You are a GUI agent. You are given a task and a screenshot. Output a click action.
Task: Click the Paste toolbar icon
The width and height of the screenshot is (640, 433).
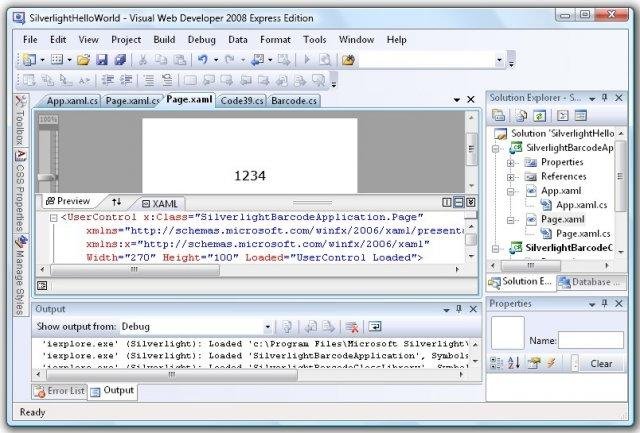[x=180, y=60]
